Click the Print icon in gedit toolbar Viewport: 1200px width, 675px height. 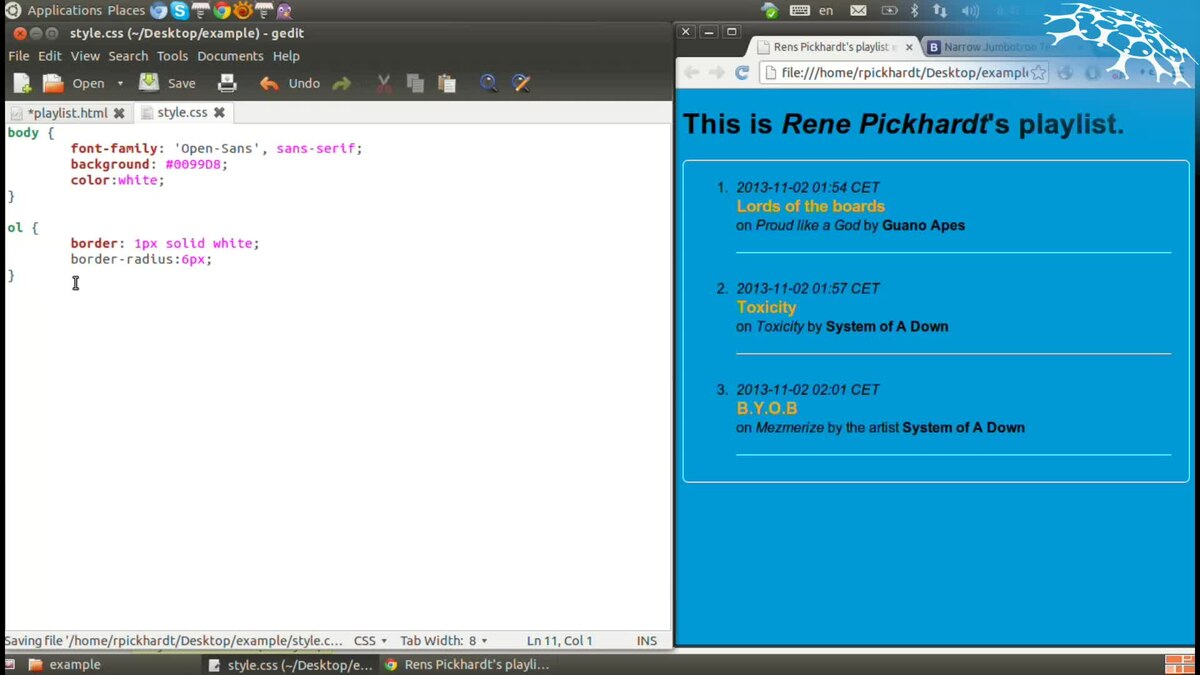(x=227, y=84)
